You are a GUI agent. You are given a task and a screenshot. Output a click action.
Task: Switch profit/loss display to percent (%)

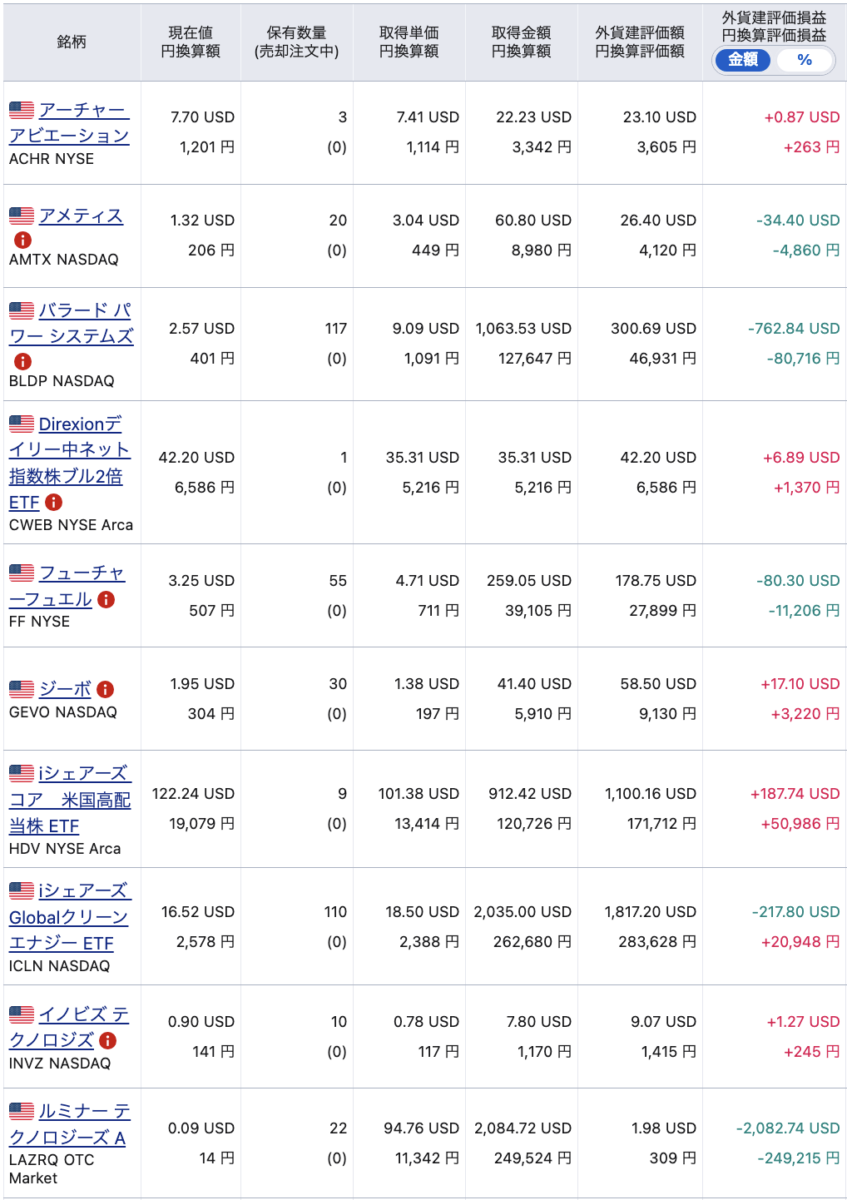[804, 60]
